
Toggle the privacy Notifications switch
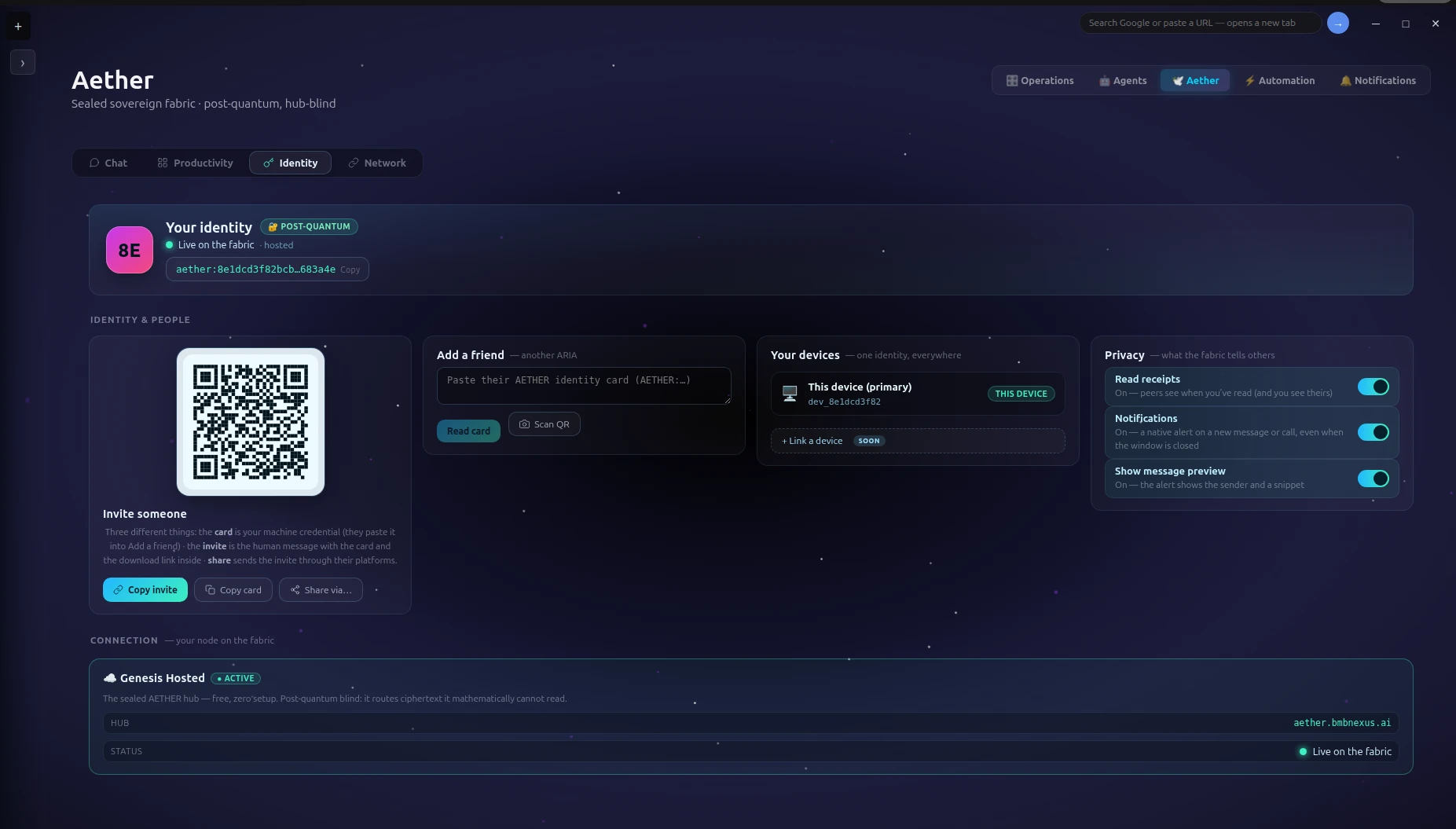click(1373, 432)
